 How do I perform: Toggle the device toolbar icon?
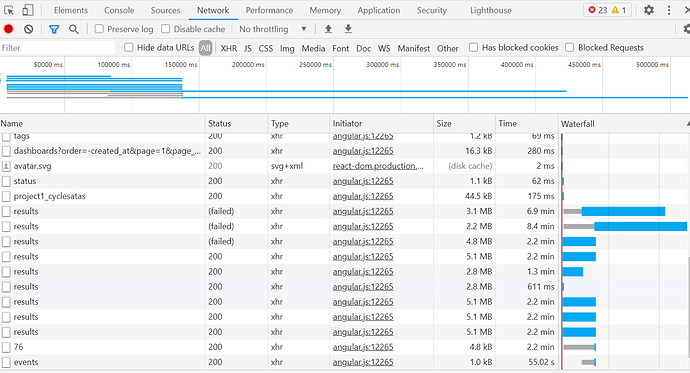(x=28, y=10)
